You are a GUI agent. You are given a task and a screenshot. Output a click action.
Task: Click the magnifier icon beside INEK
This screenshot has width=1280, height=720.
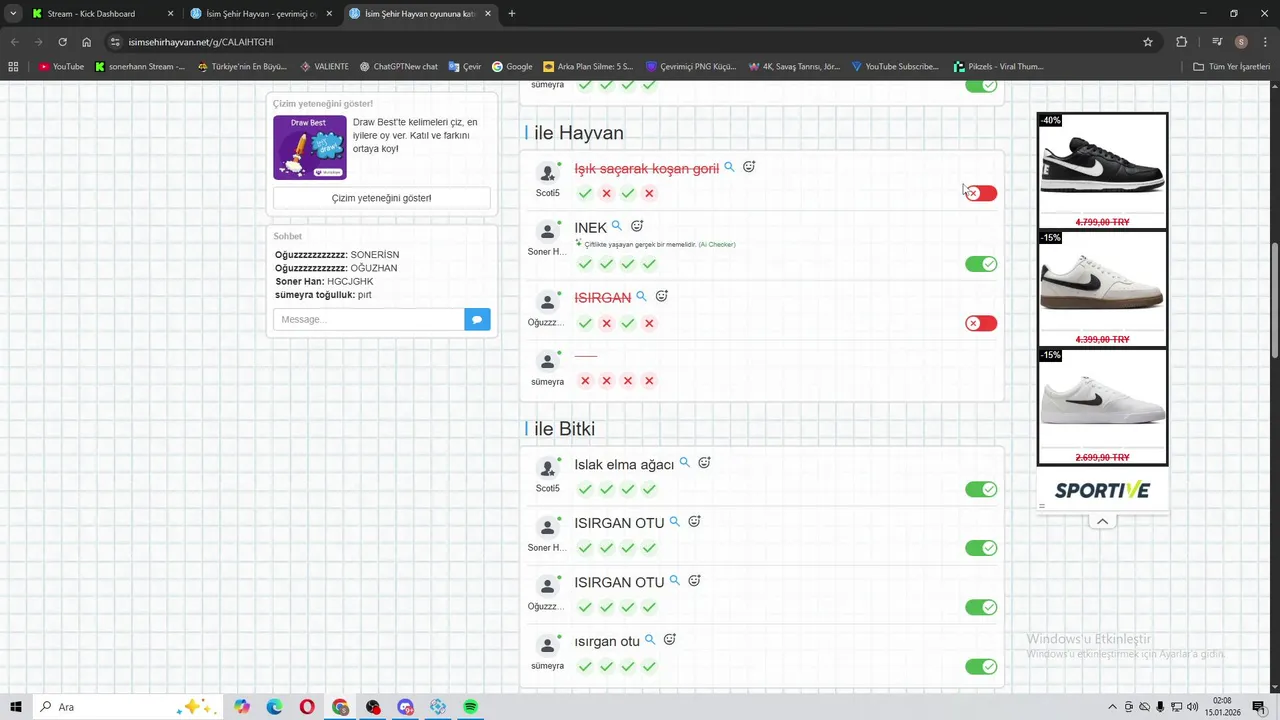coord(617,226)
